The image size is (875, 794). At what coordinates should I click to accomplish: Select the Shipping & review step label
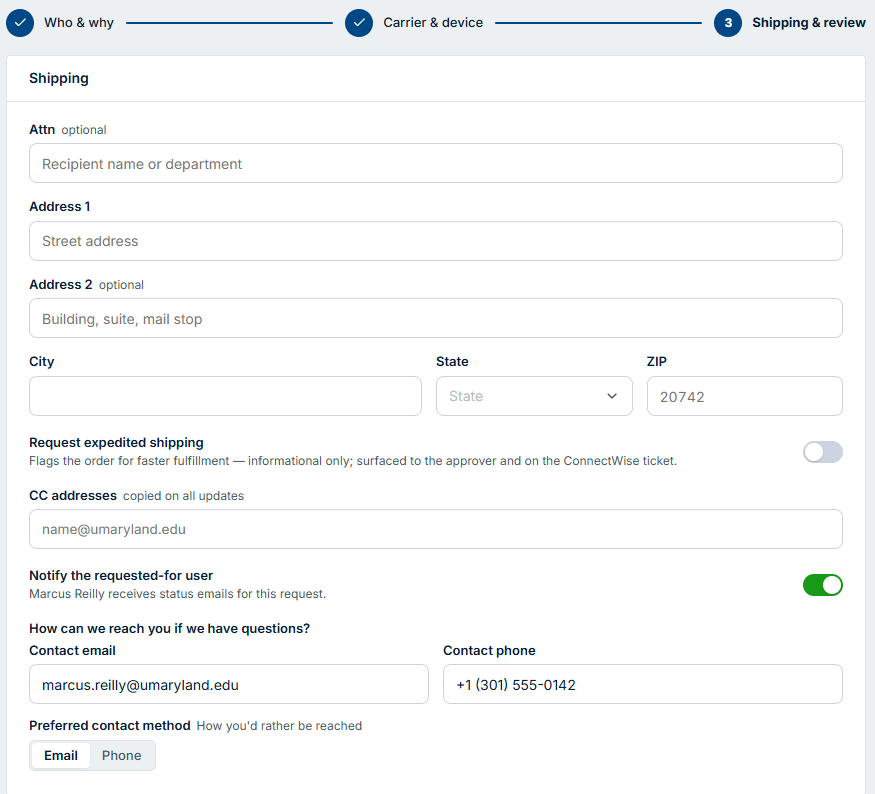point(809,23)
